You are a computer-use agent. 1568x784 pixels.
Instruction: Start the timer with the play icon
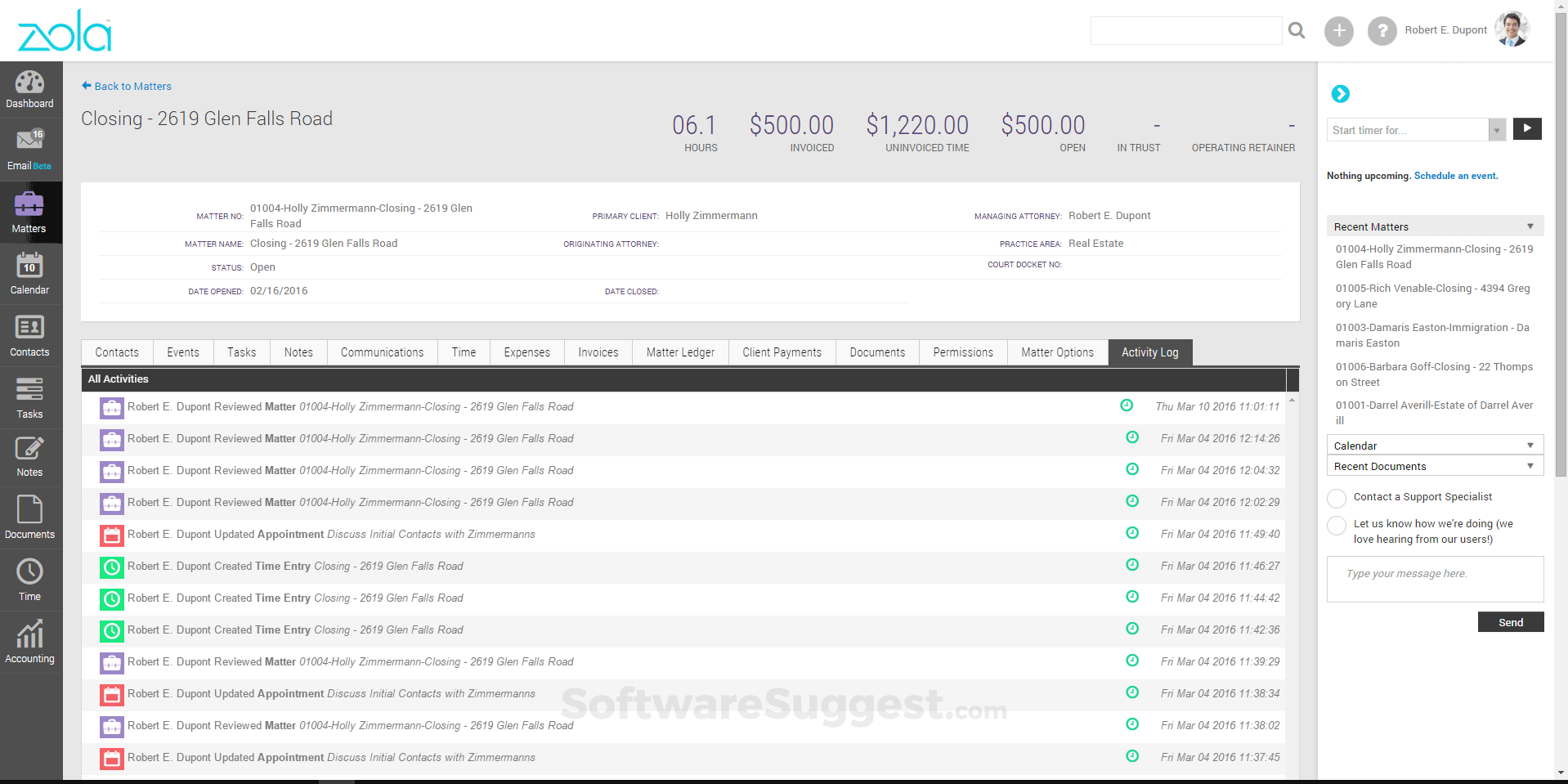1526,129
